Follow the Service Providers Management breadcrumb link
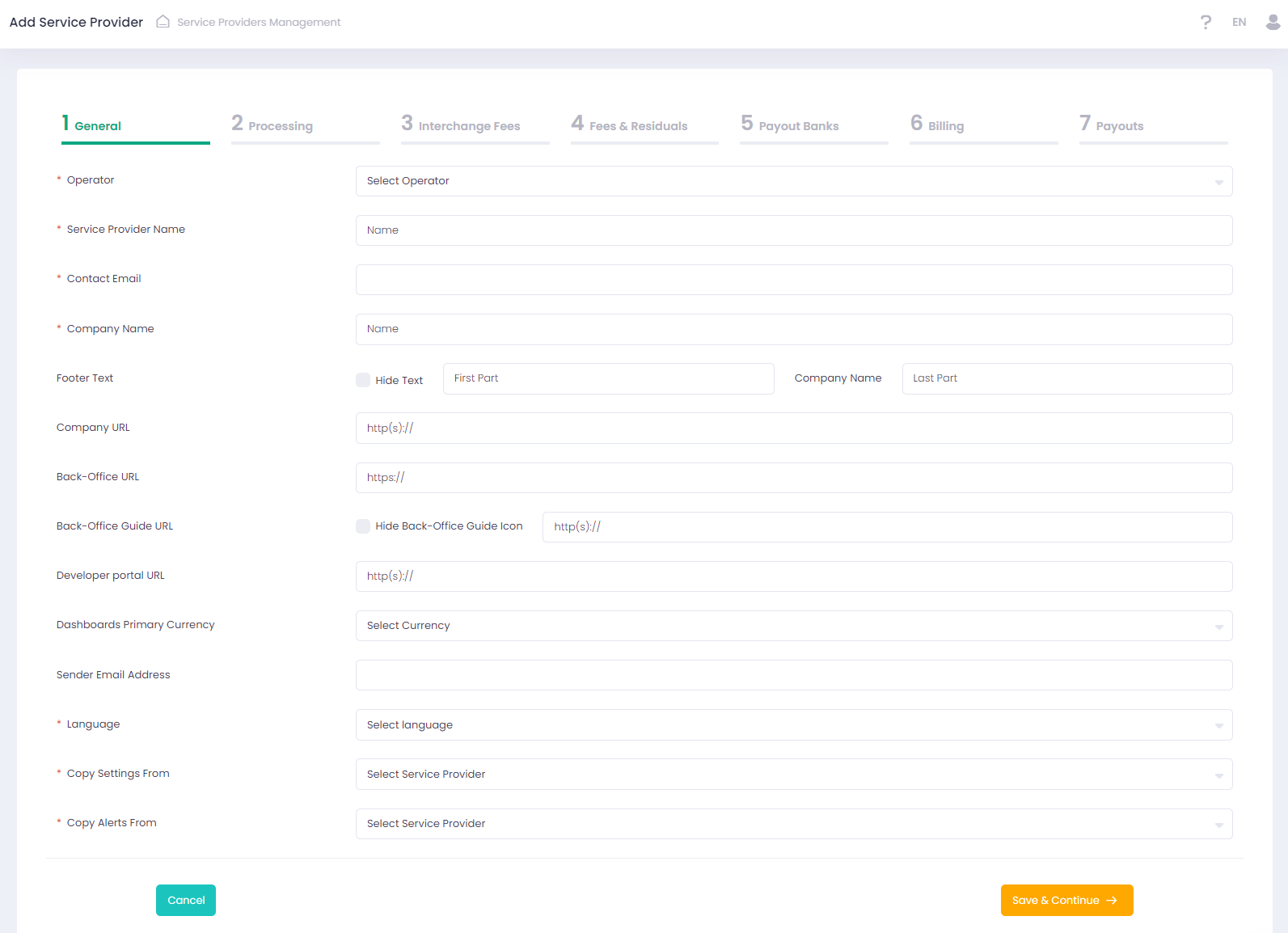Screen dimensions: 1288x933 coord(259,22)
